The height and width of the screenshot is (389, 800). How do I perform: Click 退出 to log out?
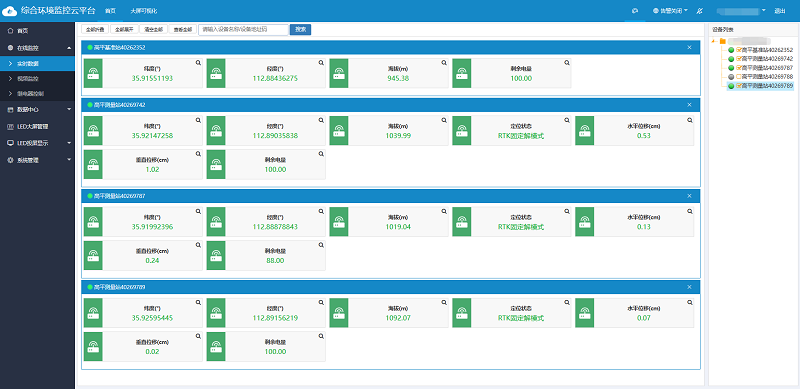pyautogui.click(x=780, y=10)
